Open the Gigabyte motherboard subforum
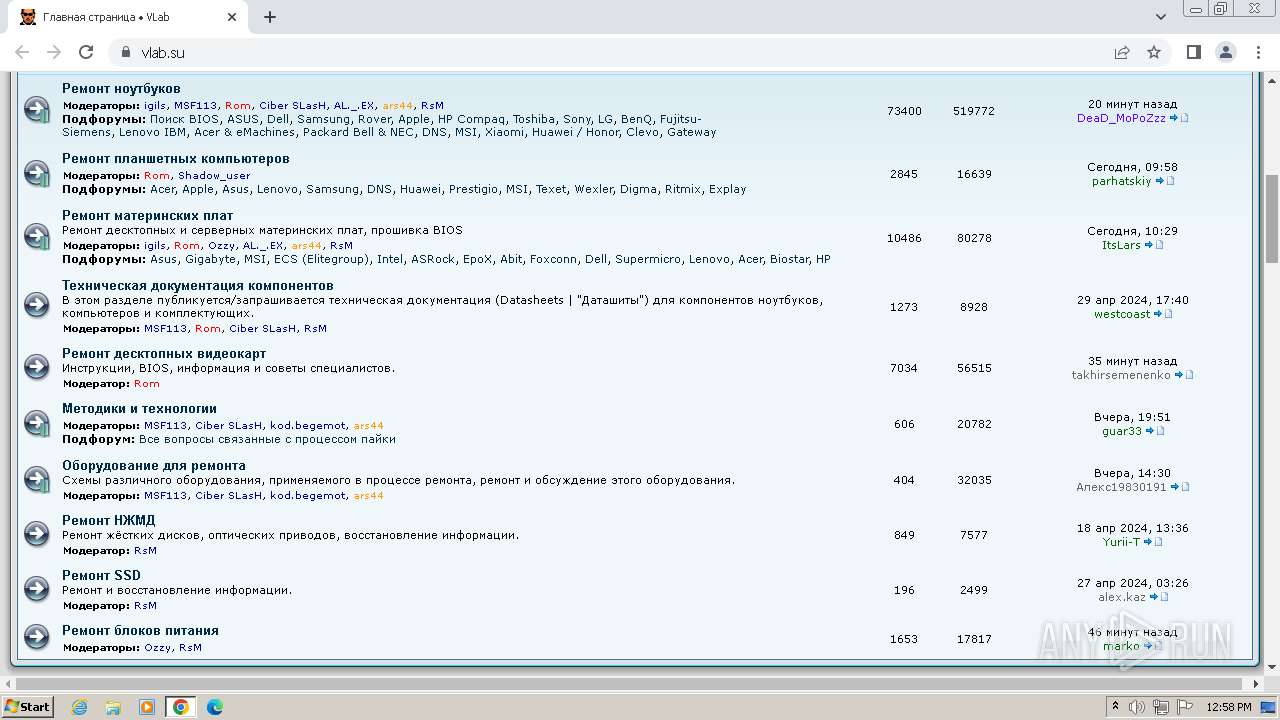The image size is (1280, 720). tap(211, 259)
